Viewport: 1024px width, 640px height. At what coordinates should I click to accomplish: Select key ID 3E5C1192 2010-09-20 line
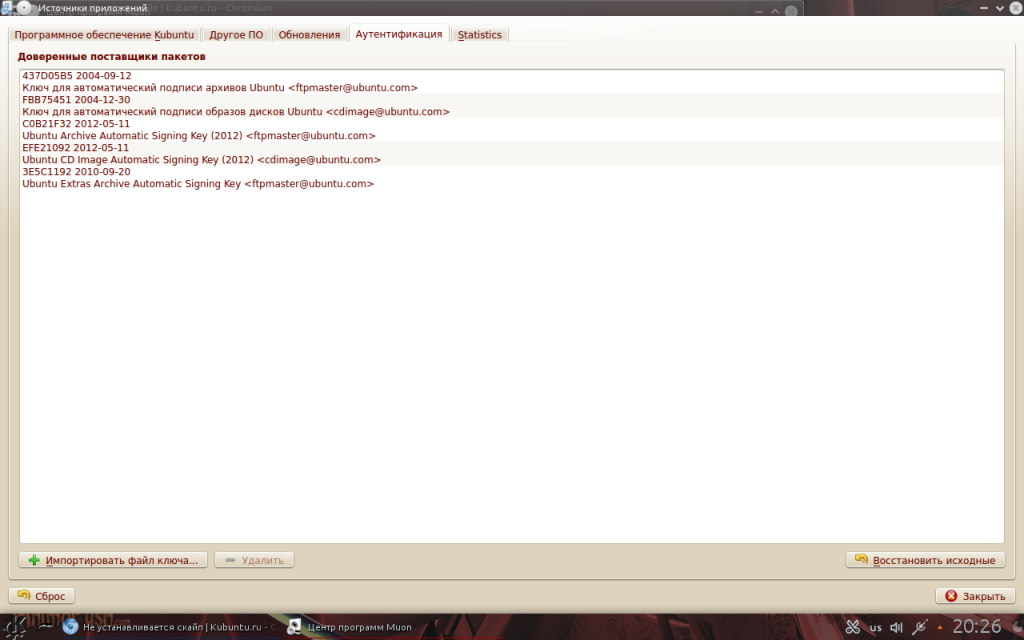click(76, 172)
